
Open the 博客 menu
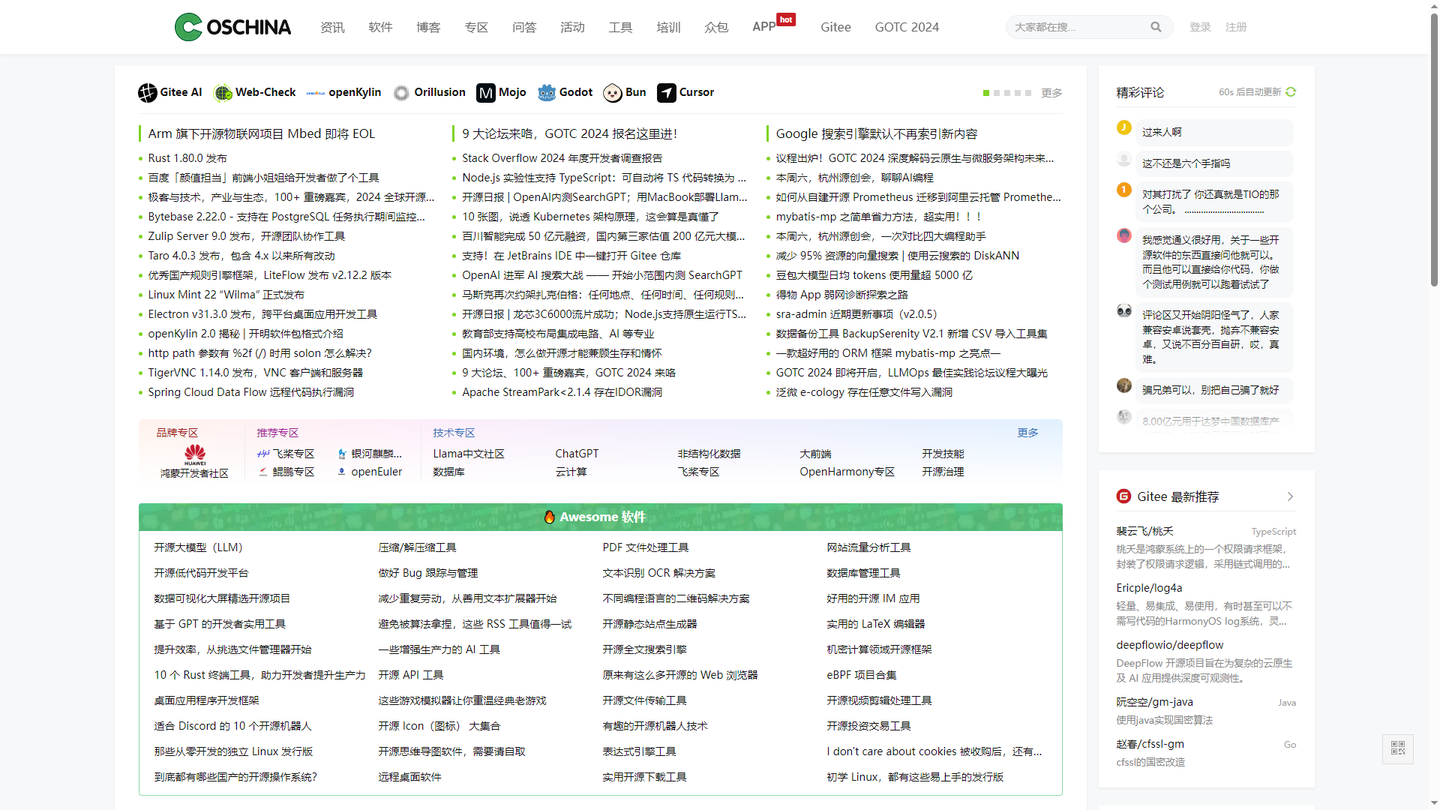pyautogui.click(x=428, y=27)
